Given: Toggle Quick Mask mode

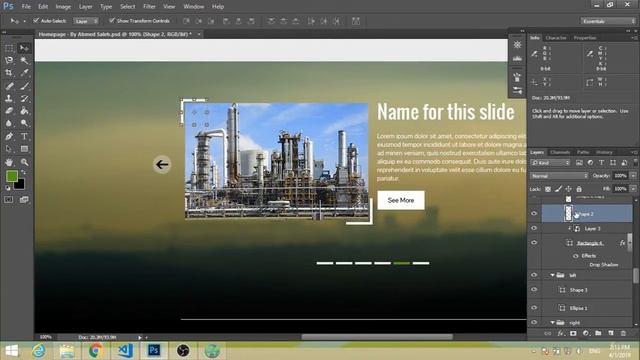Looking at the screenshot, I should pos(9,200).
